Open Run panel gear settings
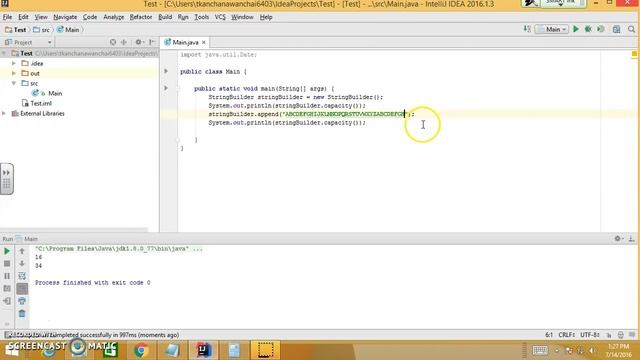The width and height of the screenshot is (640, 360). 618,239
